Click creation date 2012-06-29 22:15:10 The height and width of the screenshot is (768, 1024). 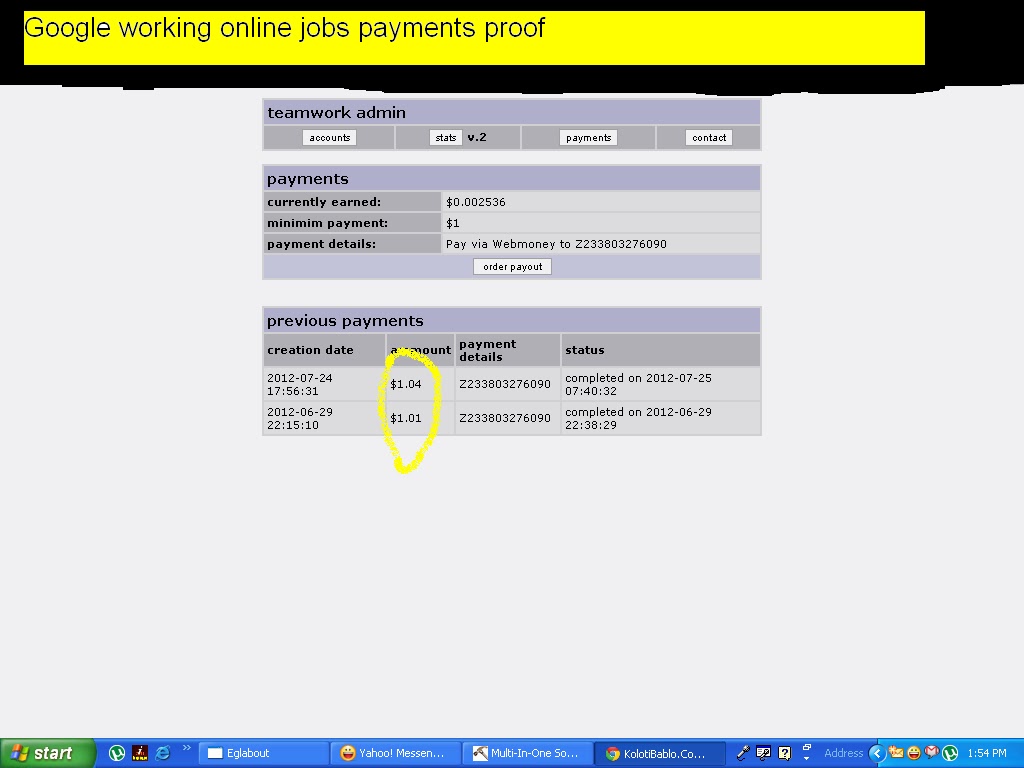click(300, 418)
